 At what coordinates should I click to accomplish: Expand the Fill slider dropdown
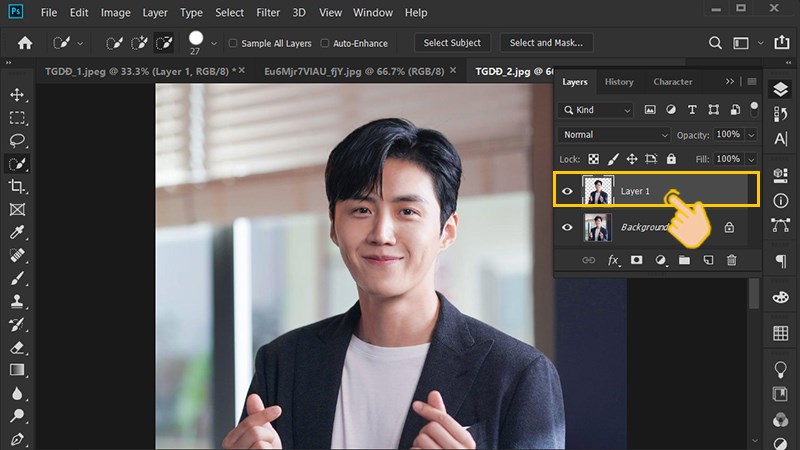tap(751, 159)
